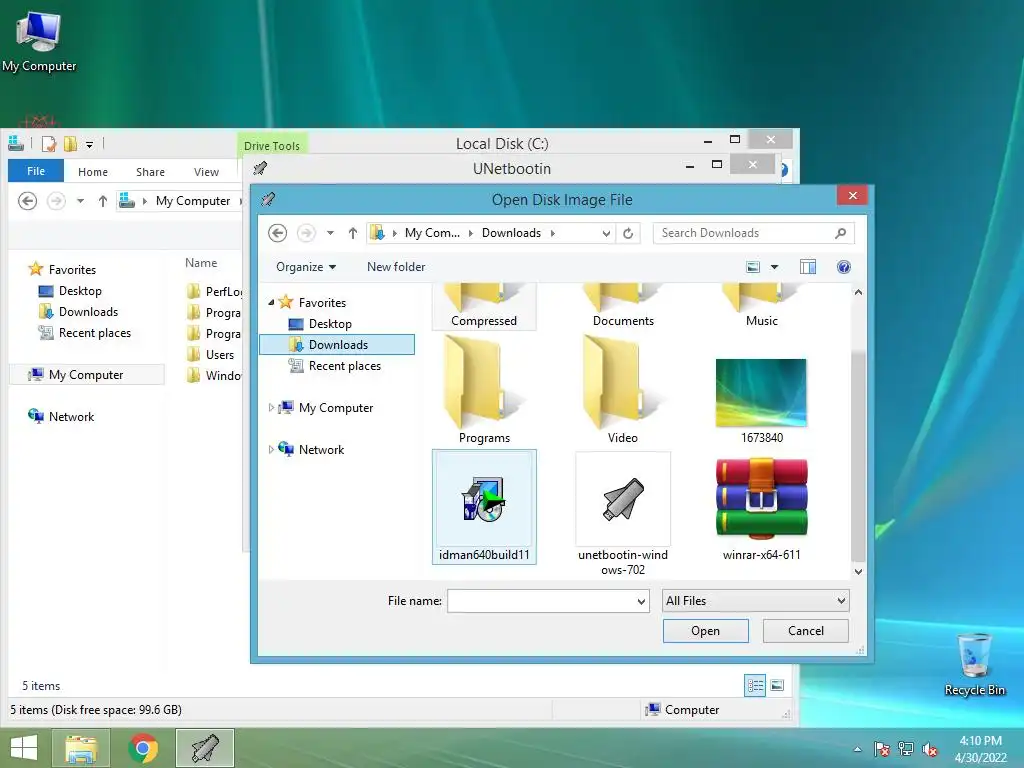Click the Open button
Image resolution: width=1024 pixels, height=768 pixels.
tap(705, 631)
